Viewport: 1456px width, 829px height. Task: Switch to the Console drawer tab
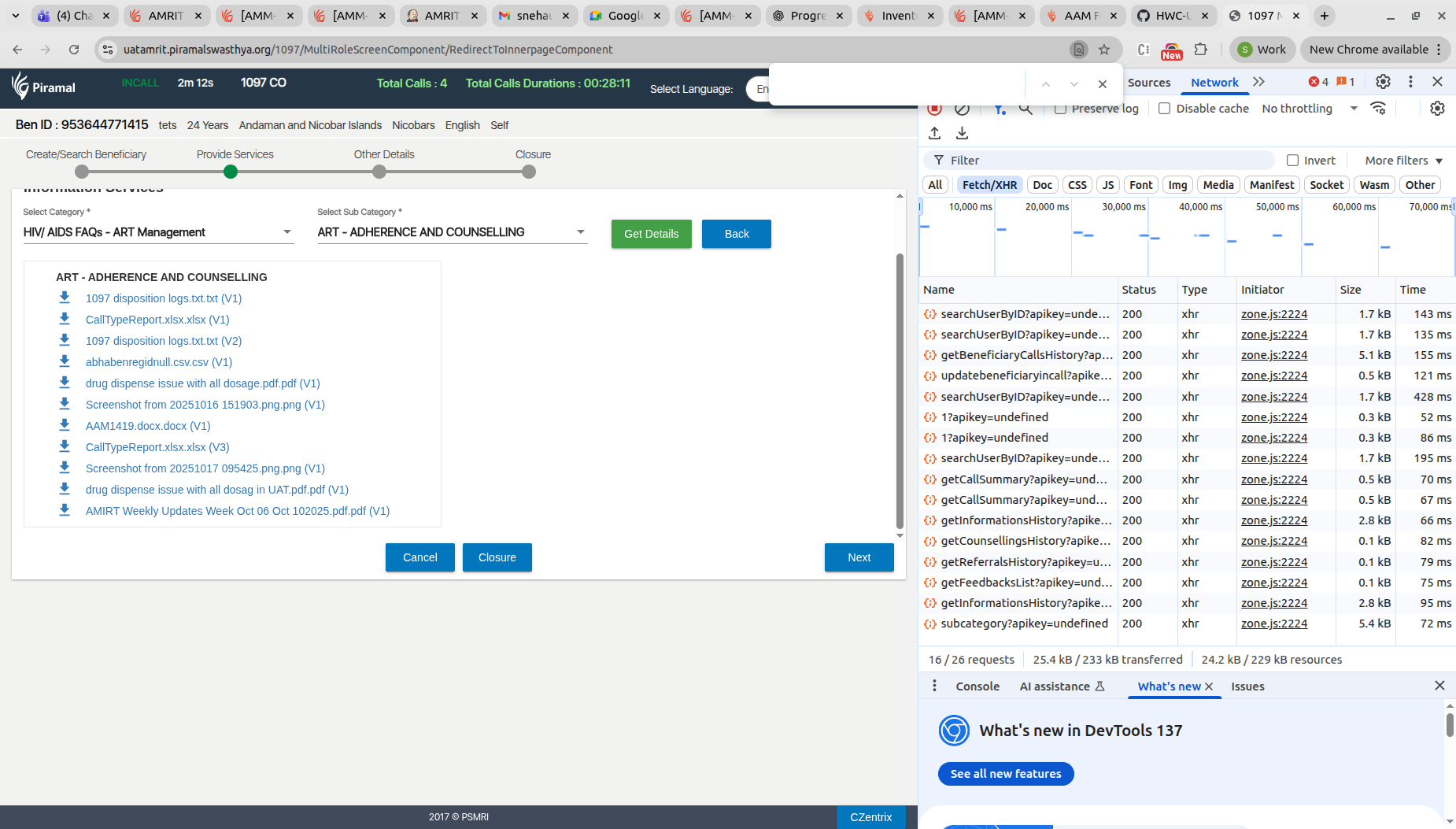point(977,687)
